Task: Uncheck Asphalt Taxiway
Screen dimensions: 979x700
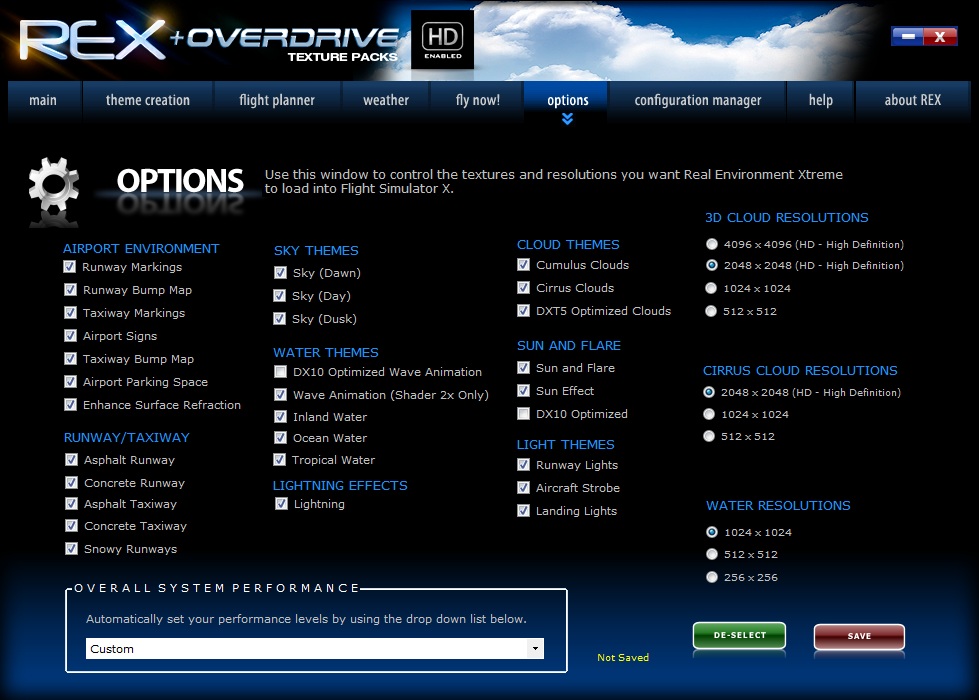Action: pyautogui.click(x=71, y=503)
